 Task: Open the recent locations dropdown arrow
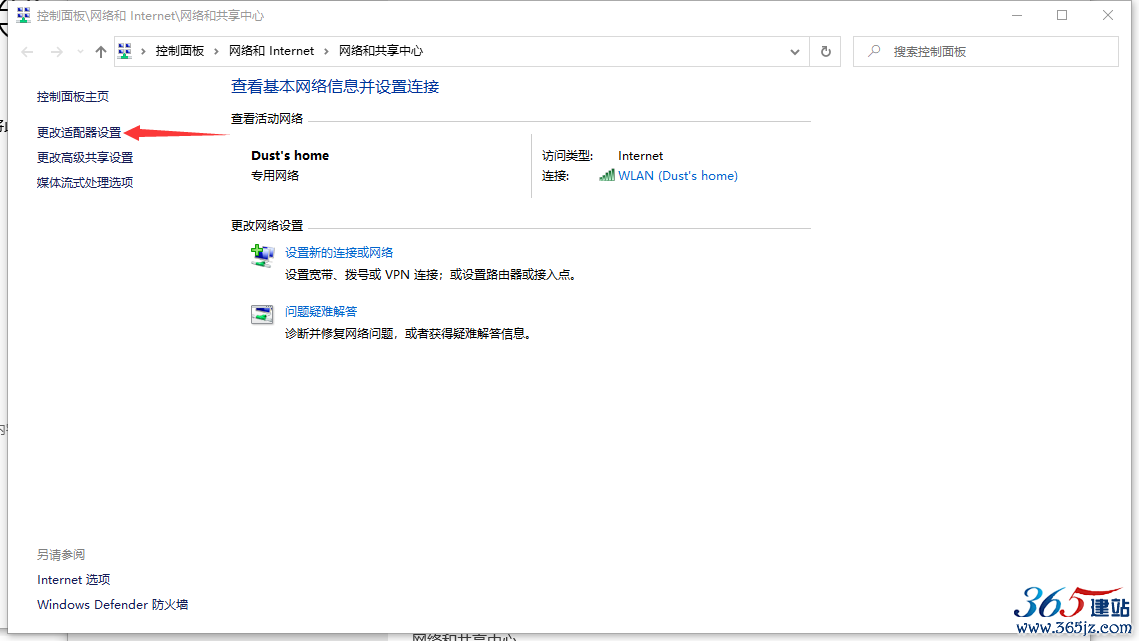tap(80, 52)
